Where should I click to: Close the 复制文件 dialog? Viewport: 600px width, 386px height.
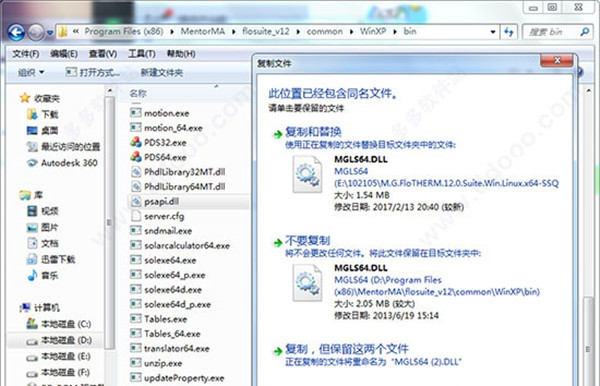557,60
